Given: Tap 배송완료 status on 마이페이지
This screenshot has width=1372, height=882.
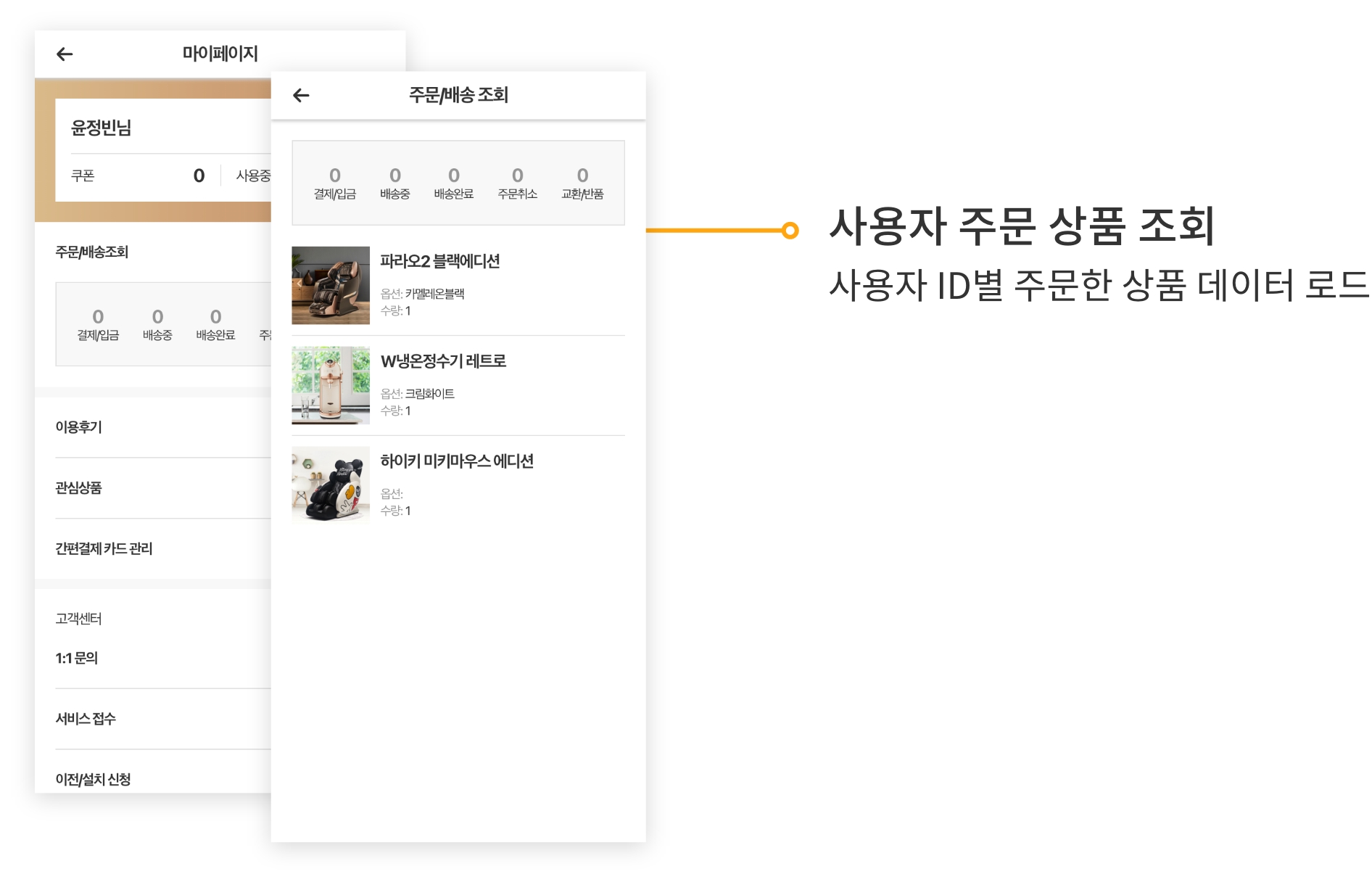Looking at the screenshot, I should click(x=215, y=325).
